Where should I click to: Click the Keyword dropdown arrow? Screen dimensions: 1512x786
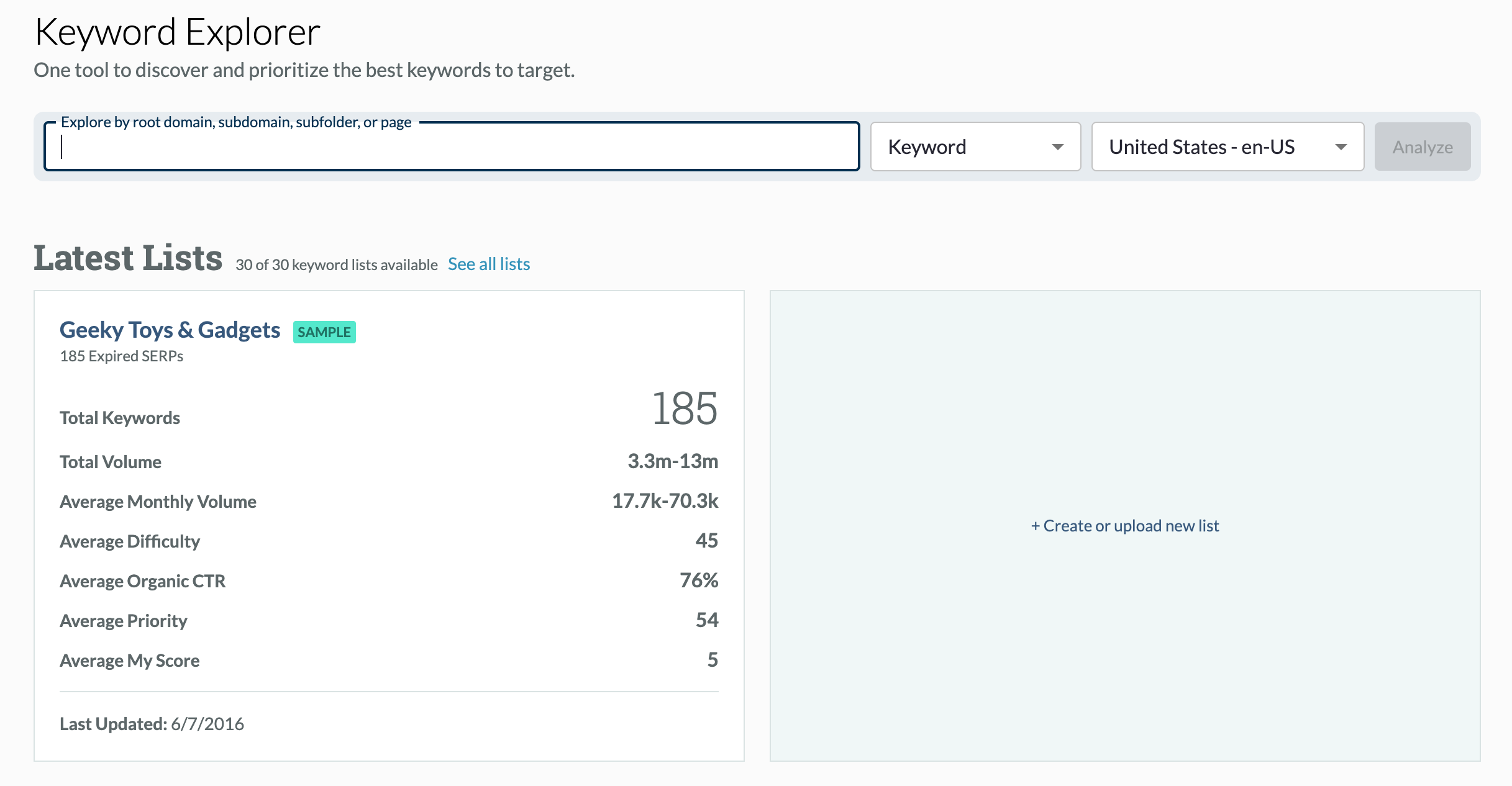(x=1057, y=147)
